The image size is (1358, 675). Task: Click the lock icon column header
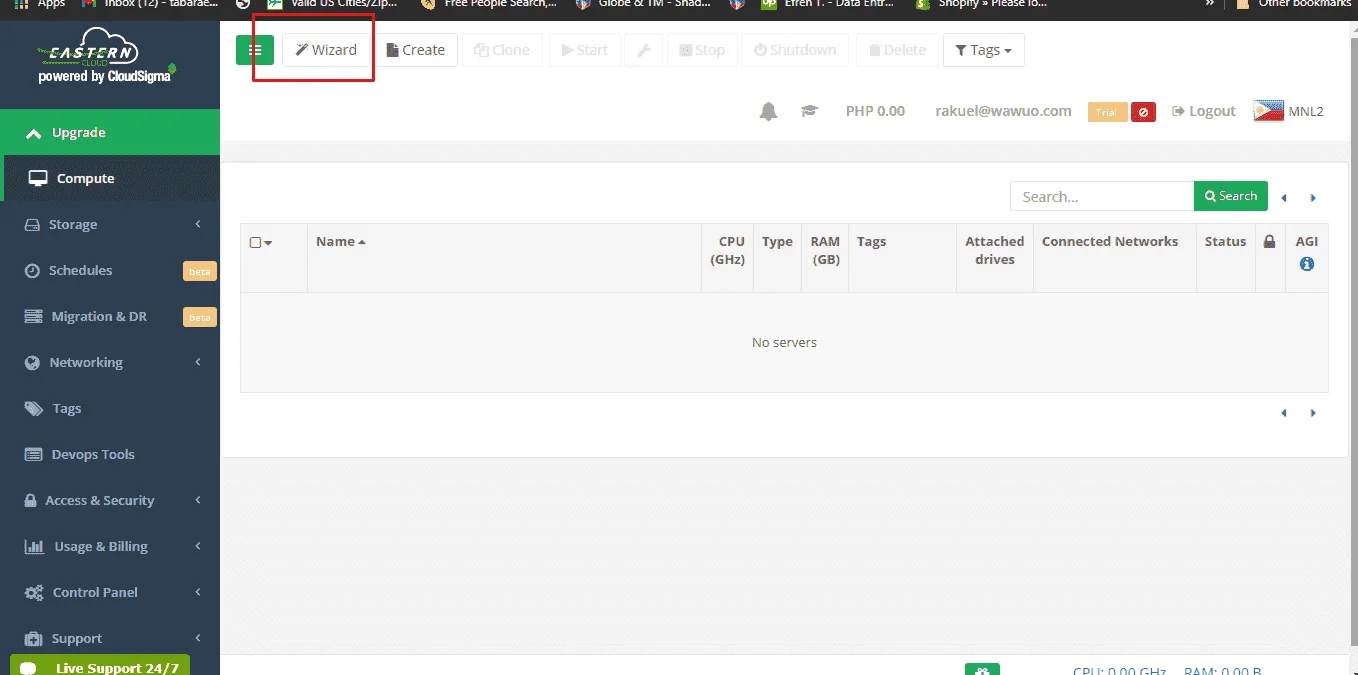click(x=1269, y=241)
